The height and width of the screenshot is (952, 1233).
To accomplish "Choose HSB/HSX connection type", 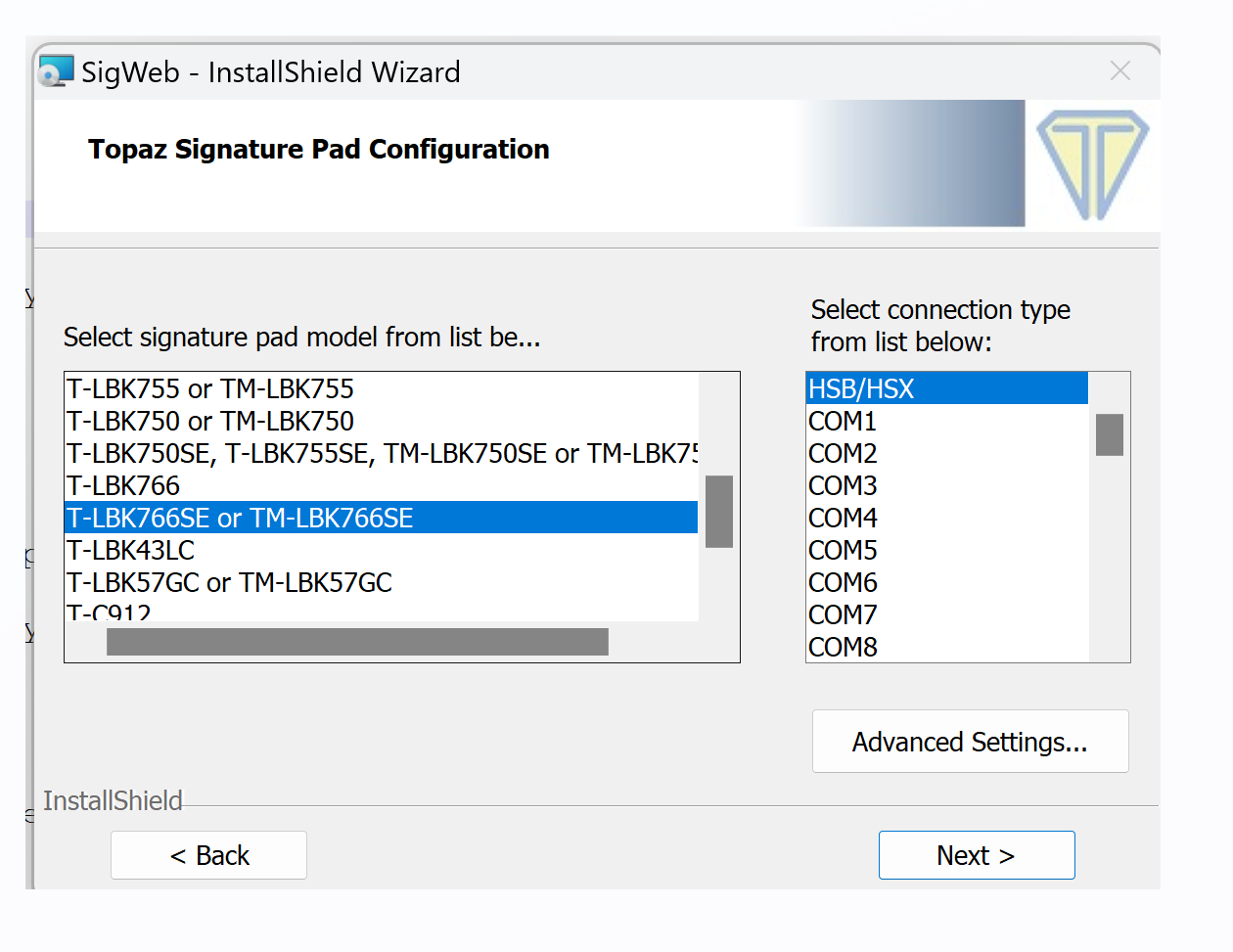I will [861, 388].
